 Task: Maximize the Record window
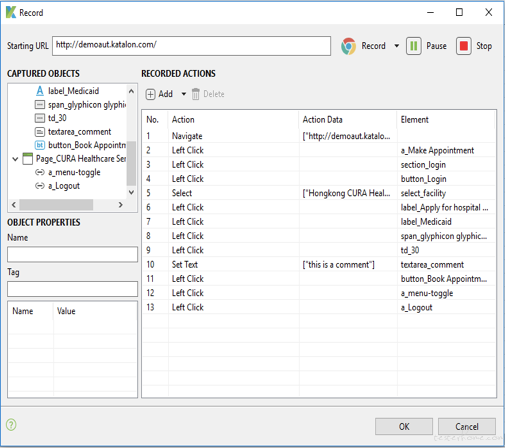459,12
